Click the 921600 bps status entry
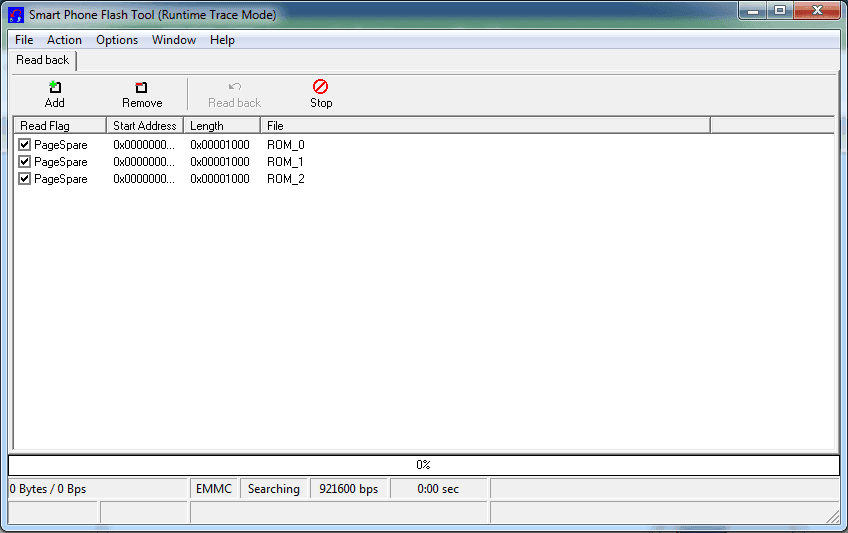The width and height of the screenshot is (848, 533). pos(348,489)
